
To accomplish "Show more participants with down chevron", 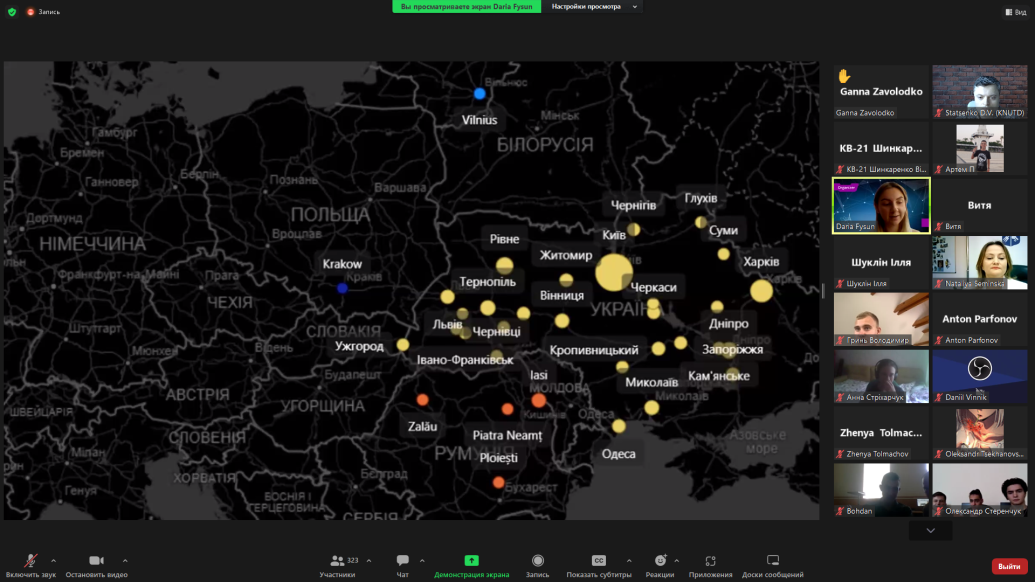I will click(x=931, y=531).
